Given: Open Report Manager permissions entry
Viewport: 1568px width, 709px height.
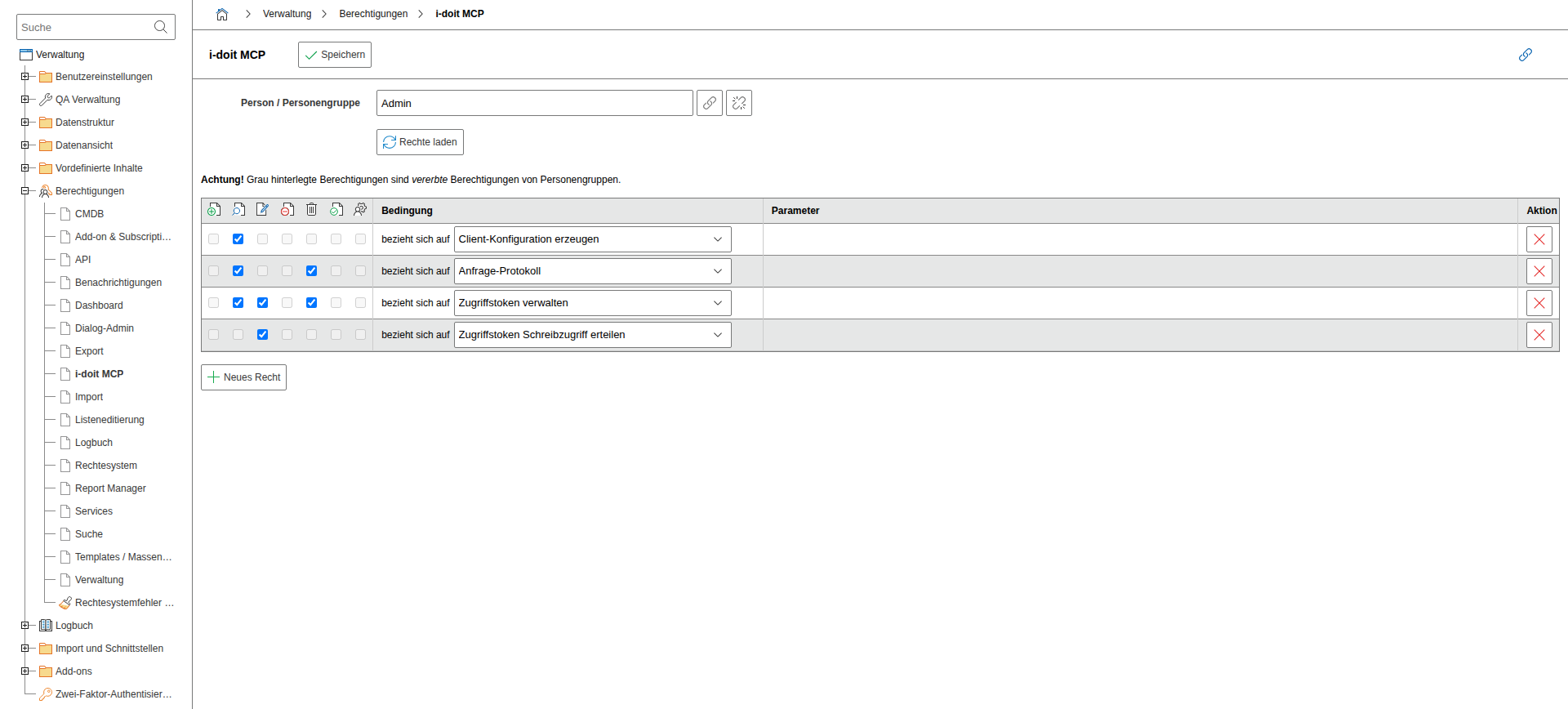Looking at the screenshot, I should pos(110,488).
